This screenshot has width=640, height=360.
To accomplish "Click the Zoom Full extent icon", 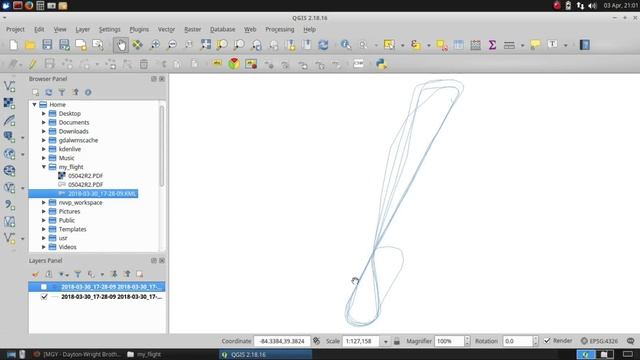I will tap(206, 45).
